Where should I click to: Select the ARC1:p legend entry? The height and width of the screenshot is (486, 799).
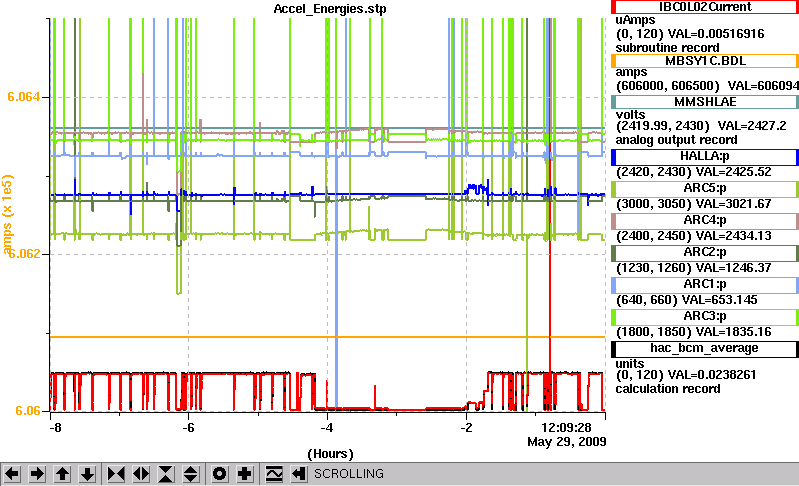pyautogui.click(x=705, y=285)
